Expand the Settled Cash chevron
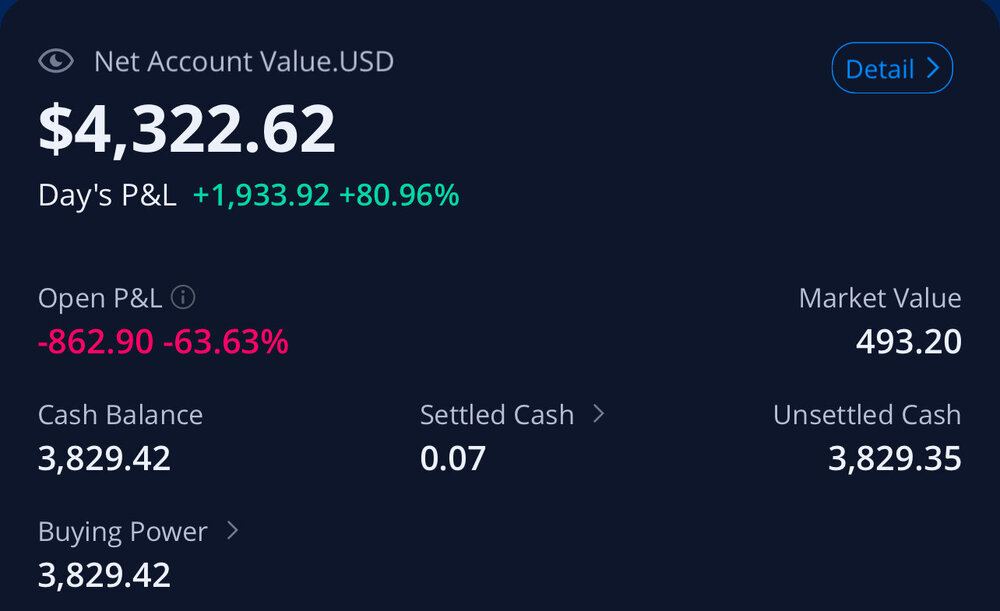Viewport: 1000px width, 611px height. point(599,414)
